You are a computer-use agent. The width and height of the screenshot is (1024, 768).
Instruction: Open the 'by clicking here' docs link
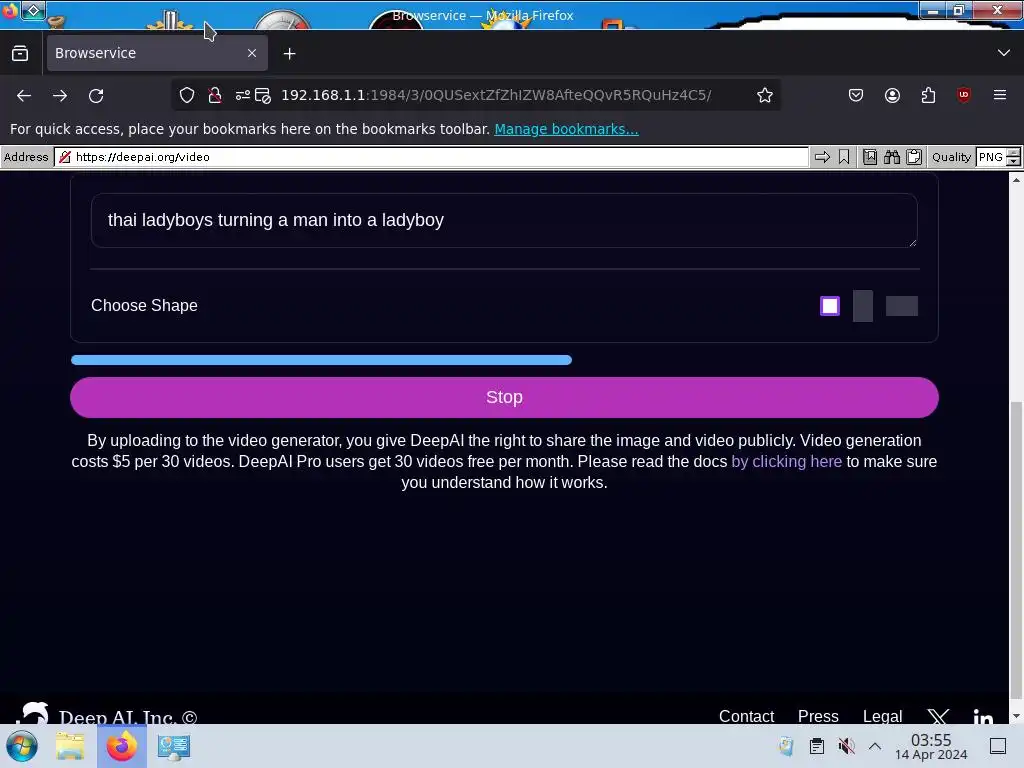coord(786,462)
